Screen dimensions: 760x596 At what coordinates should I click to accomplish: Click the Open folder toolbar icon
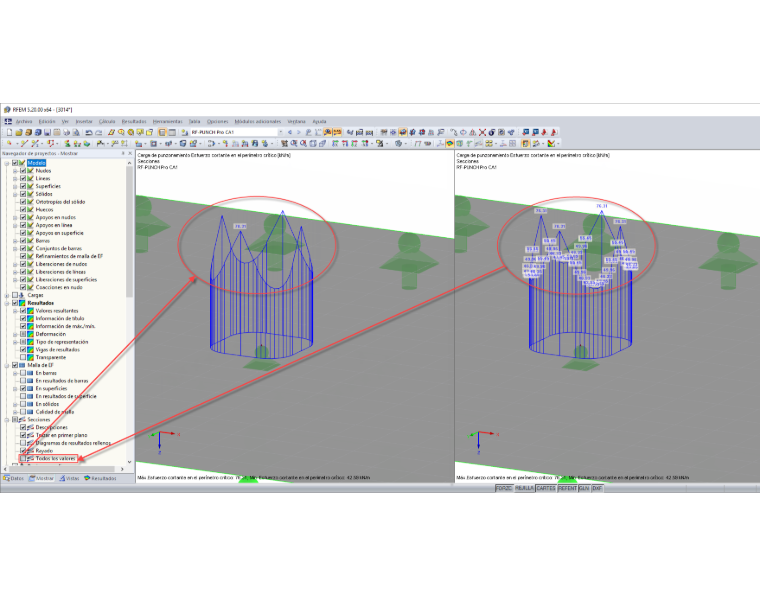[19, 132]
